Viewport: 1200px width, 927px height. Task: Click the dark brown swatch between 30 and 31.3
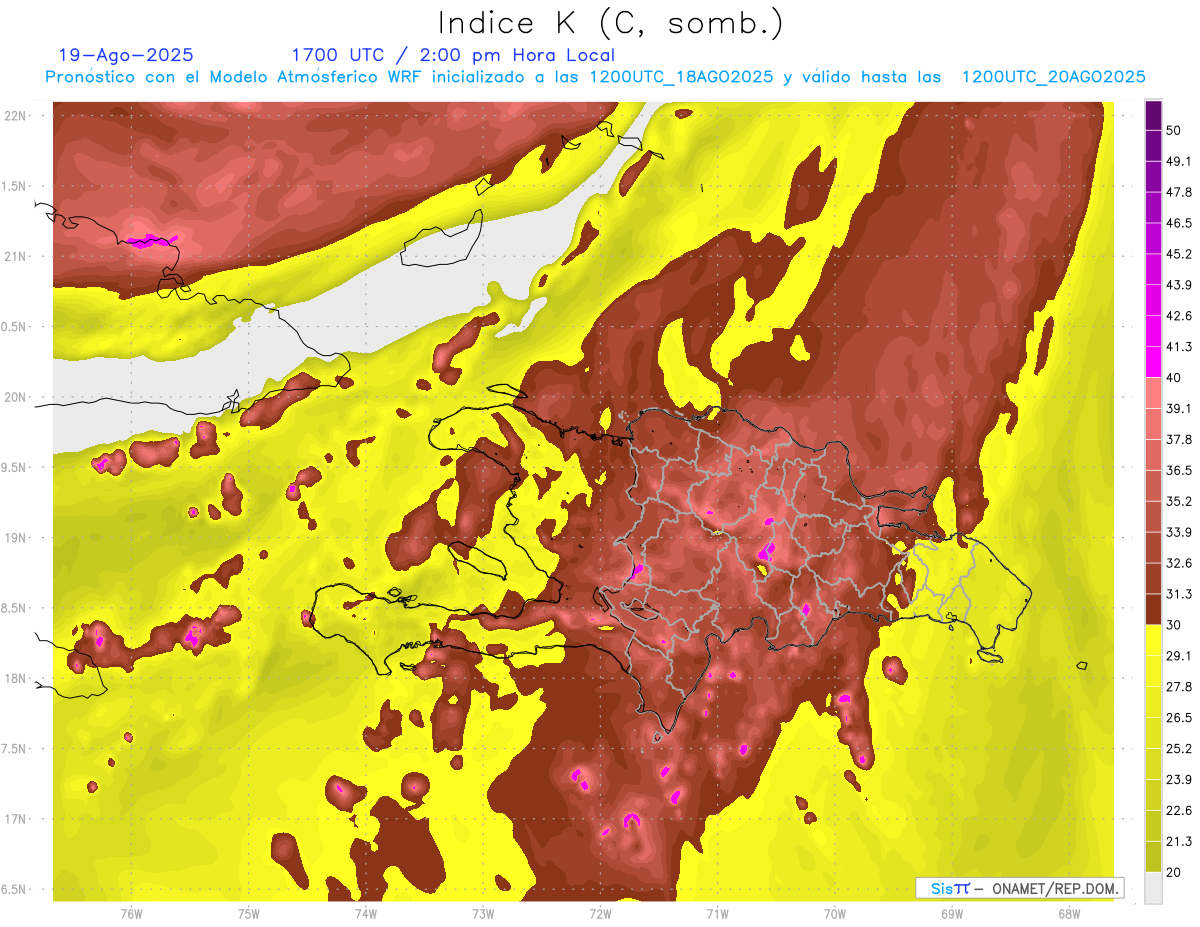(x=1154, y=610)
